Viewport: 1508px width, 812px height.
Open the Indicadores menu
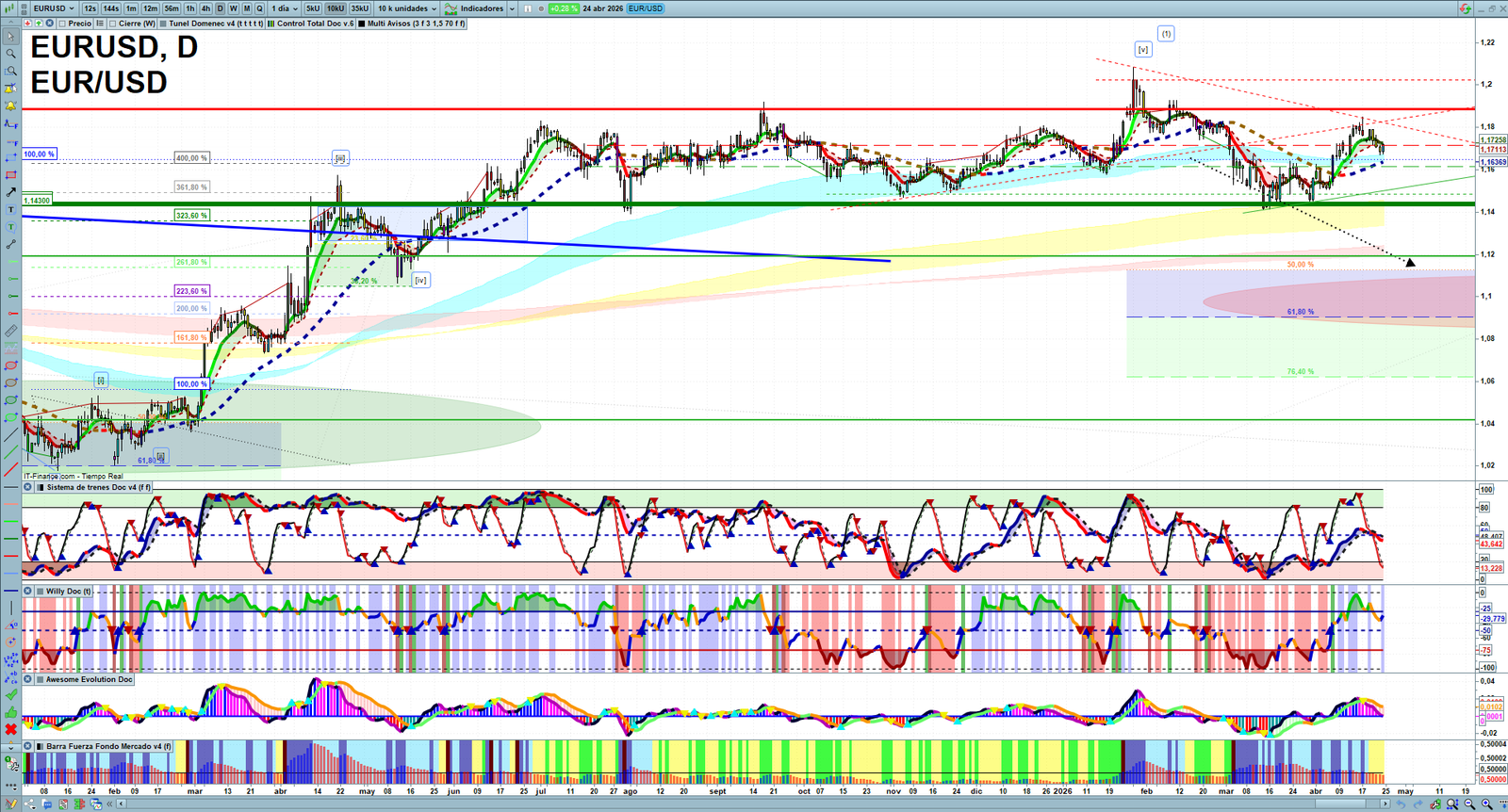pos(481,8)
